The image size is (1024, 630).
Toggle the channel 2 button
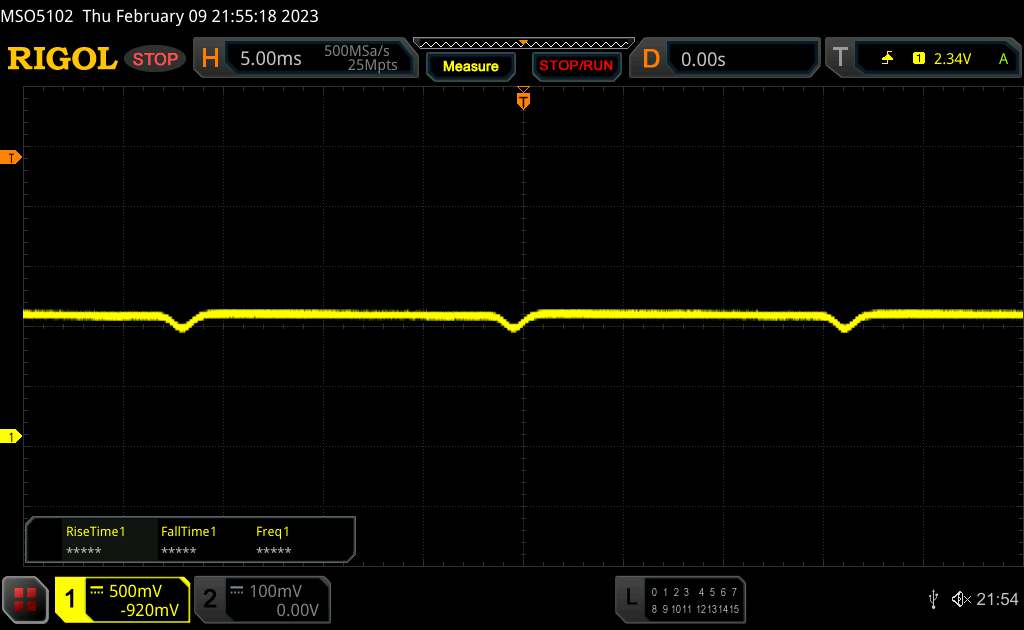pos(210,599)
